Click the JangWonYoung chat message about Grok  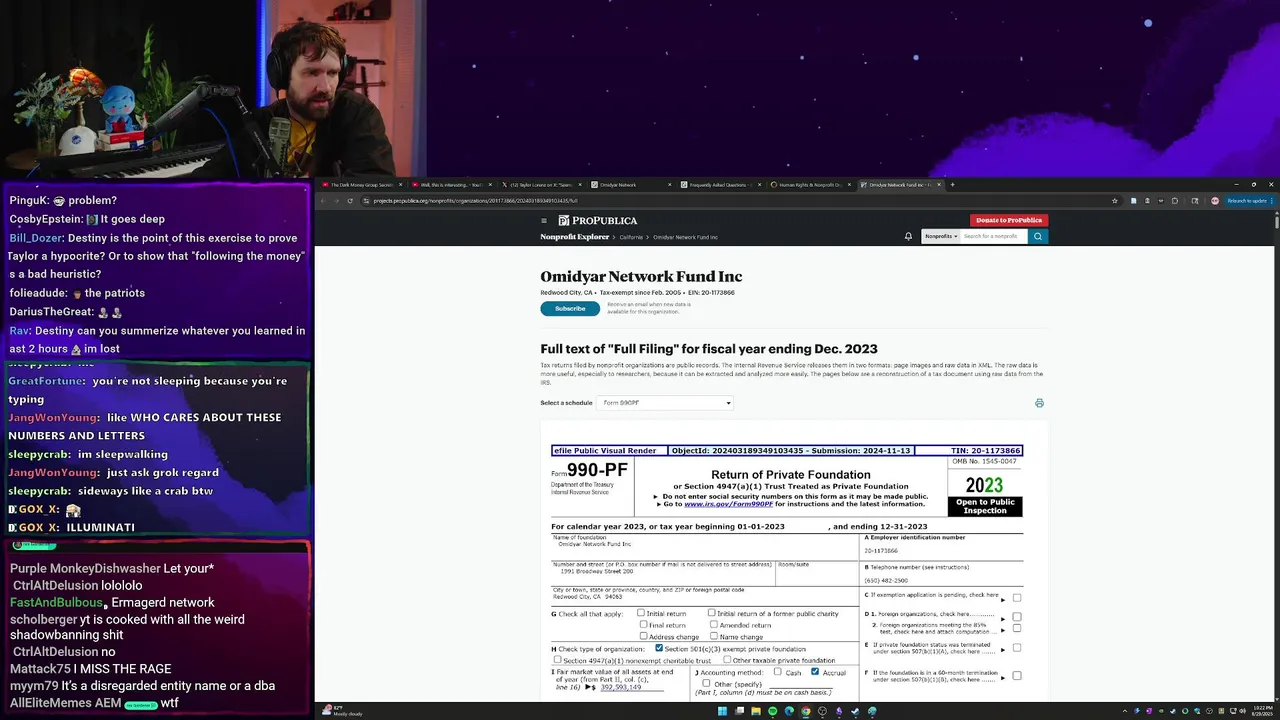(x=113, y=472)
